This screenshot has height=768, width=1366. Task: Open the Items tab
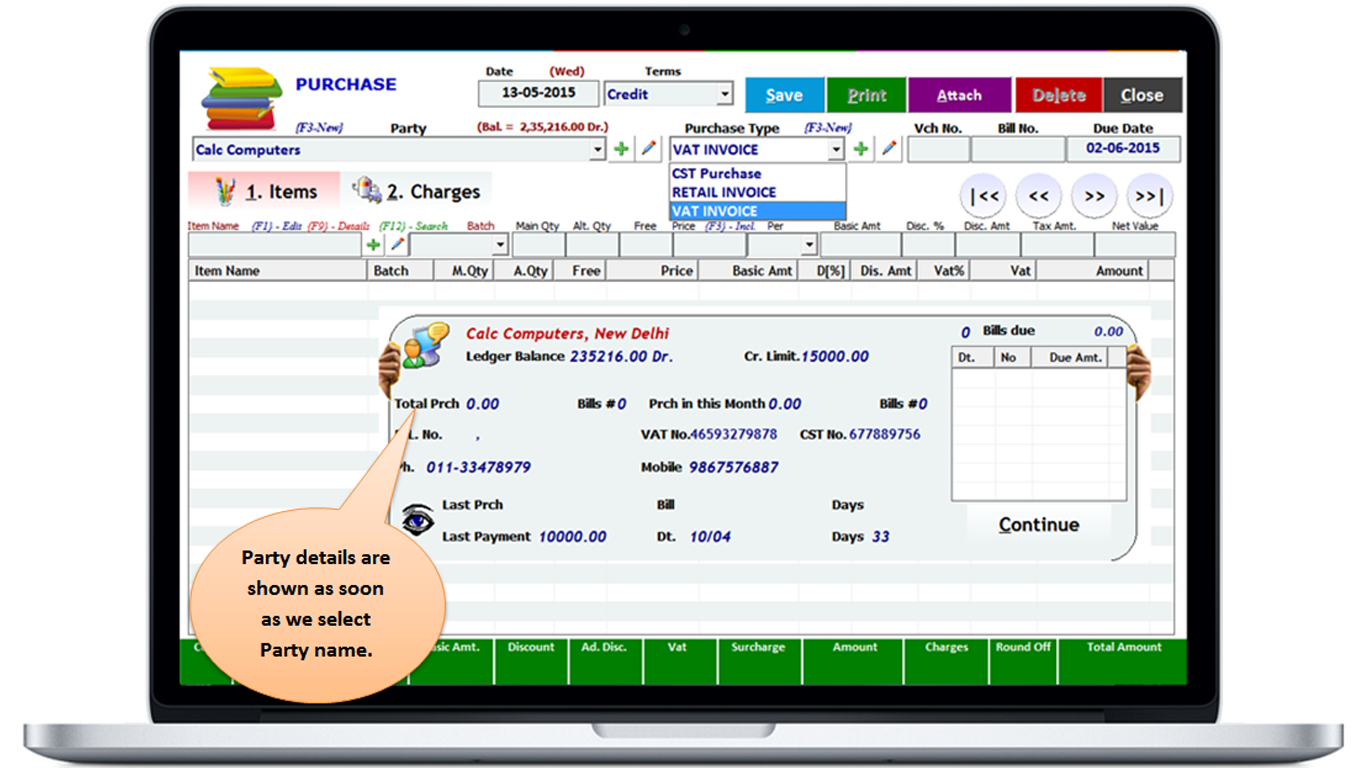pos(266,191)
